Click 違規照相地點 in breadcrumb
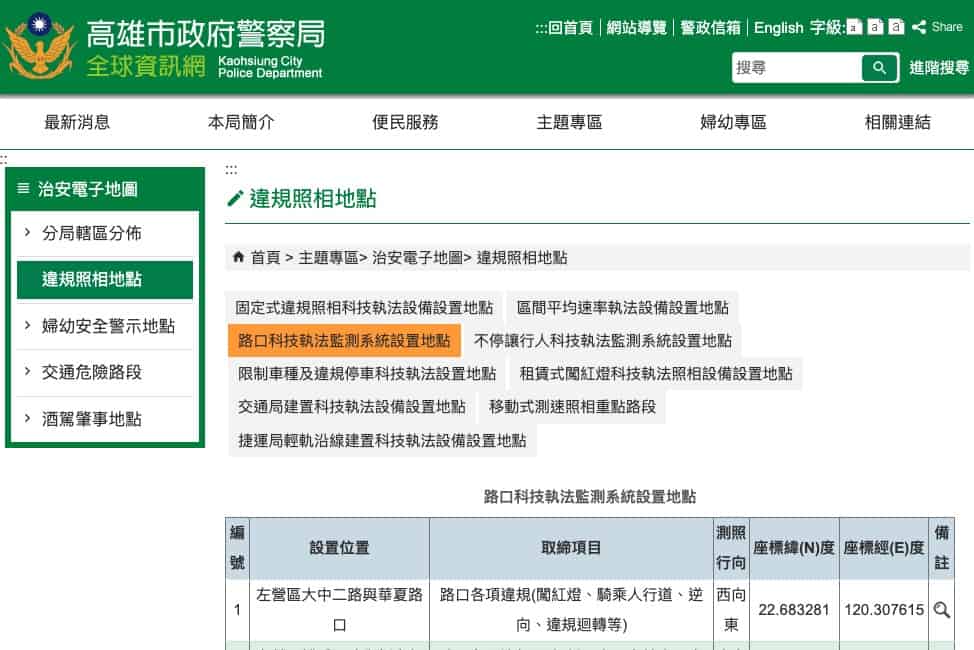974x650 pixels. point(522,257)
